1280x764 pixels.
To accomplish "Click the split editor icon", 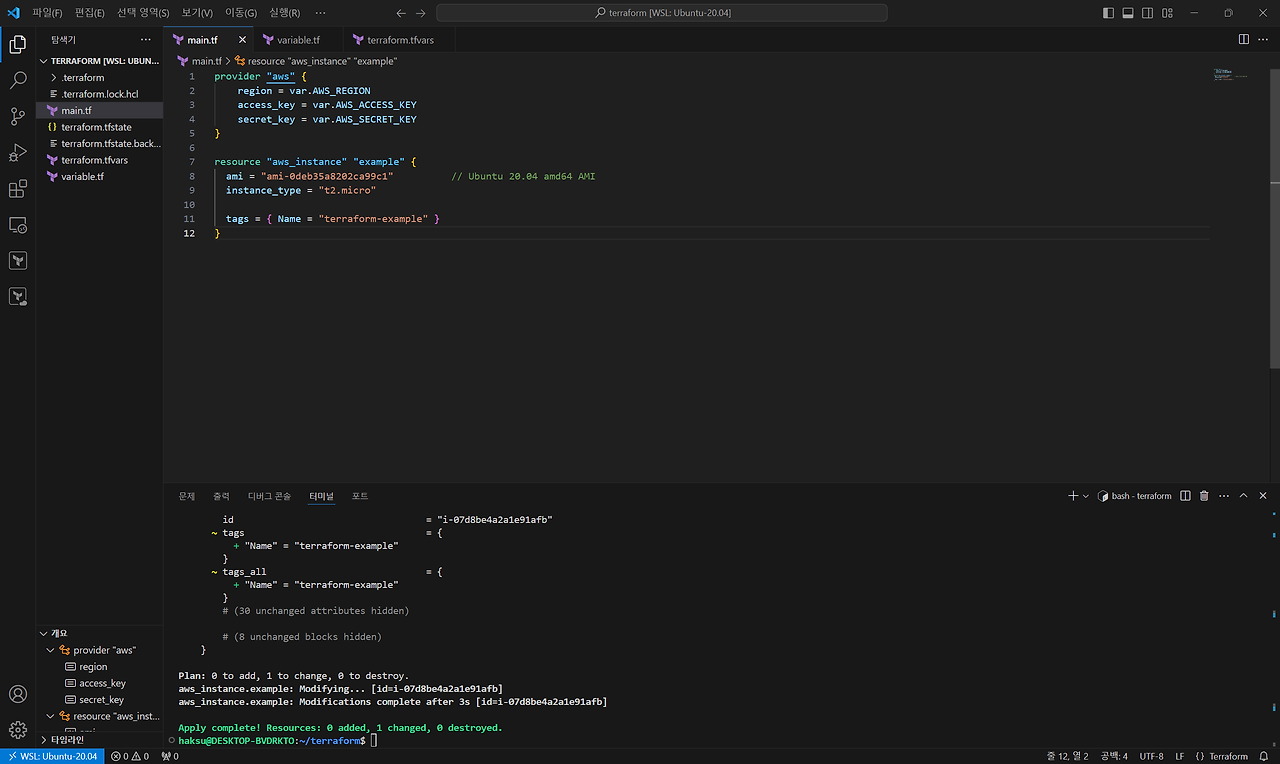I will tap(1243, 40).
